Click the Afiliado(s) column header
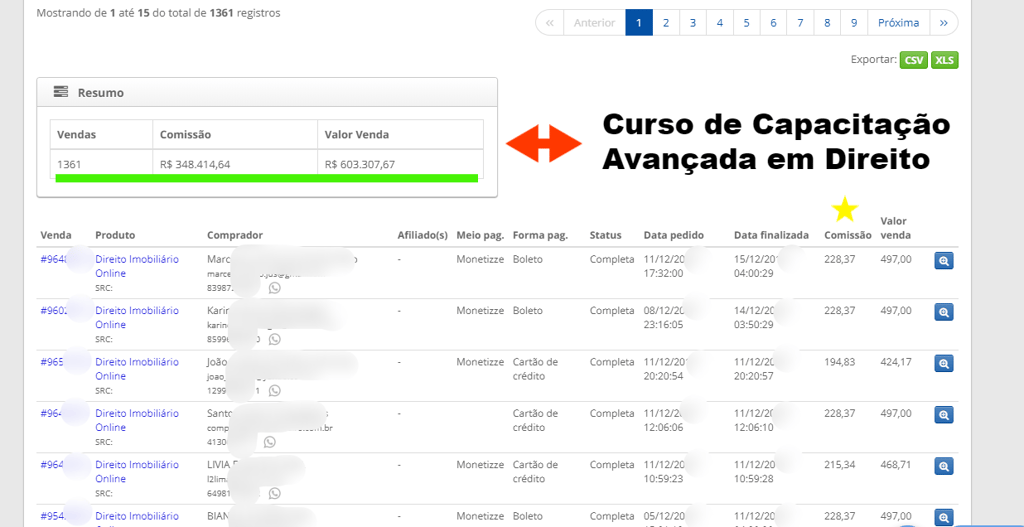The width and height of the screenshot is (1024, 527). point(423,235)
